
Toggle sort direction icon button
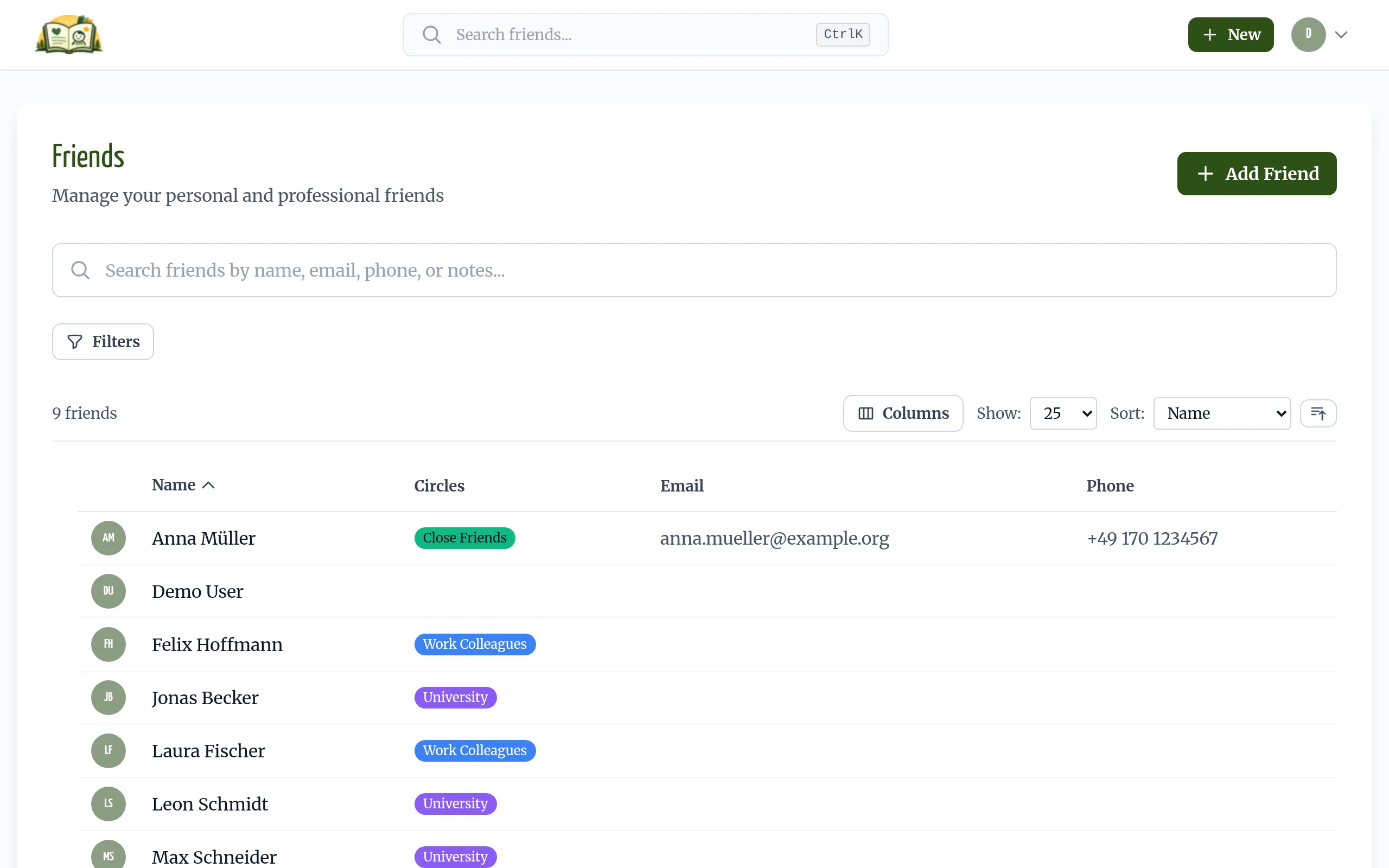coord(1318,413)
